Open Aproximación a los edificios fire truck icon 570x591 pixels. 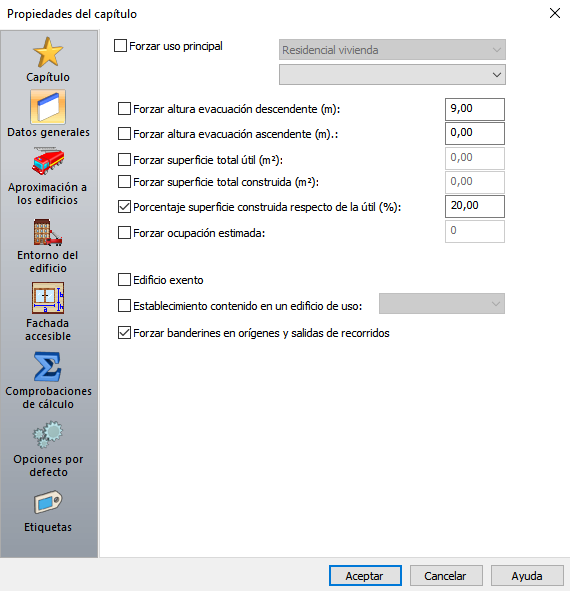click(48, 161)
